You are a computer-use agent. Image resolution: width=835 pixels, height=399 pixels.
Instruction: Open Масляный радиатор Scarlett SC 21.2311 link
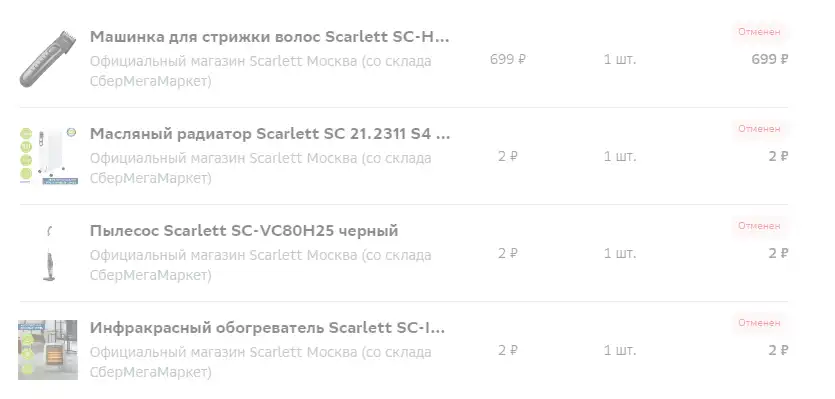coord(269,134)
